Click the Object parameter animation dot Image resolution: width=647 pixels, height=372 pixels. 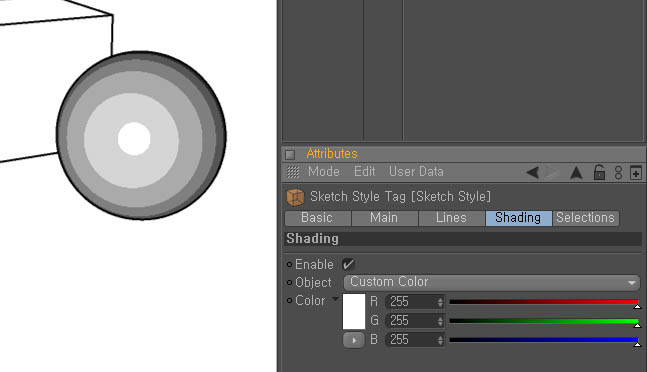pyautogui.click(x=289, y=283)
